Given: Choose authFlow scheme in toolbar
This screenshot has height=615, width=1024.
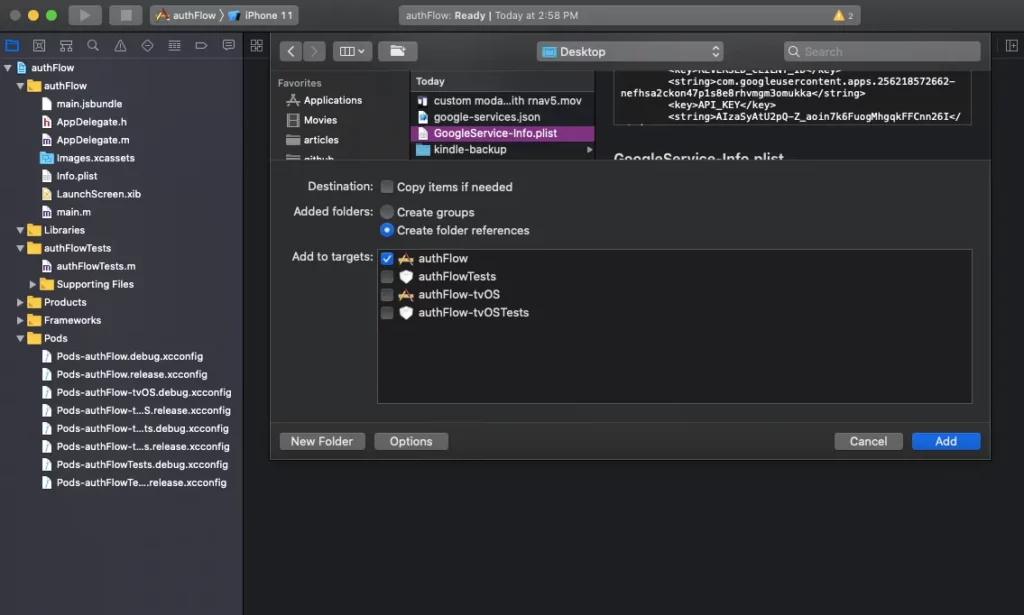Looking at the screenshot, I should (x=185, y=15).
